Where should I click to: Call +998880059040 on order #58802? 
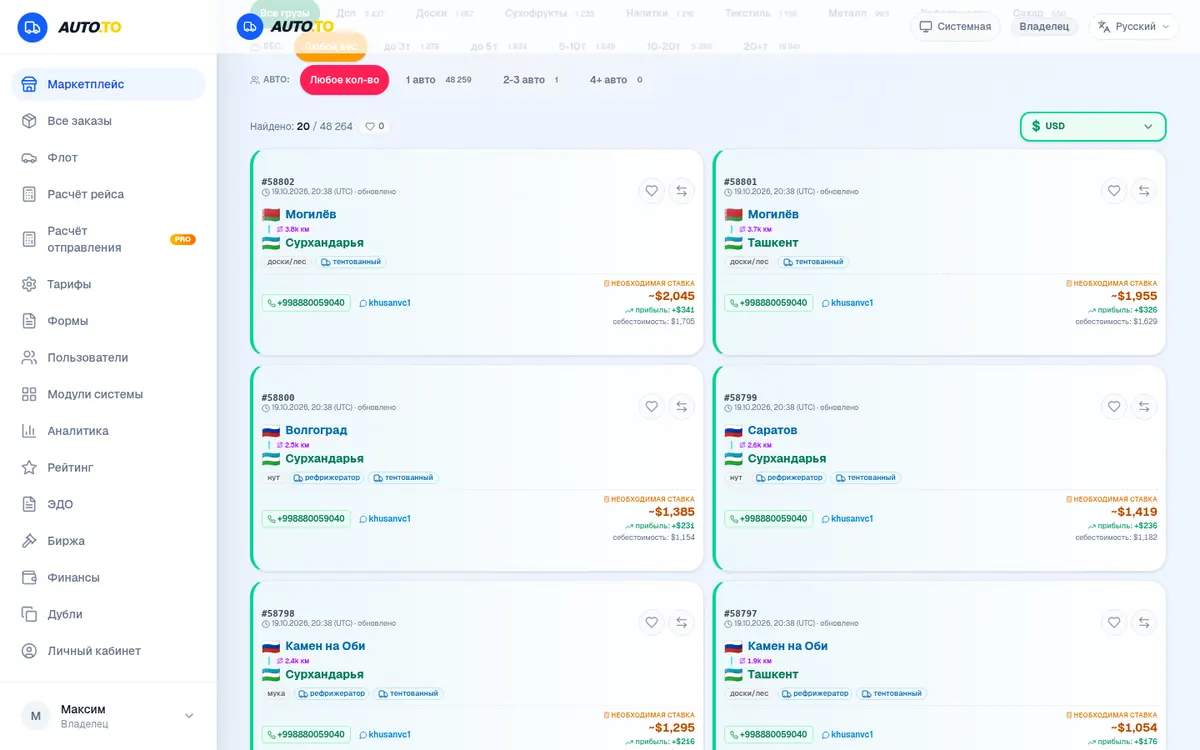pos(306,303)
